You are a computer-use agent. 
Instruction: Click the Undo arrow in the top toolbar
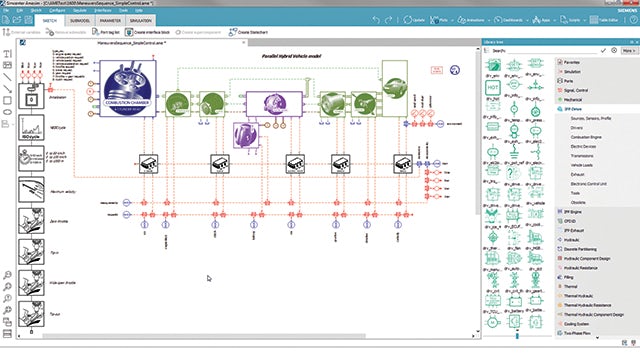(x=376, y=20)
